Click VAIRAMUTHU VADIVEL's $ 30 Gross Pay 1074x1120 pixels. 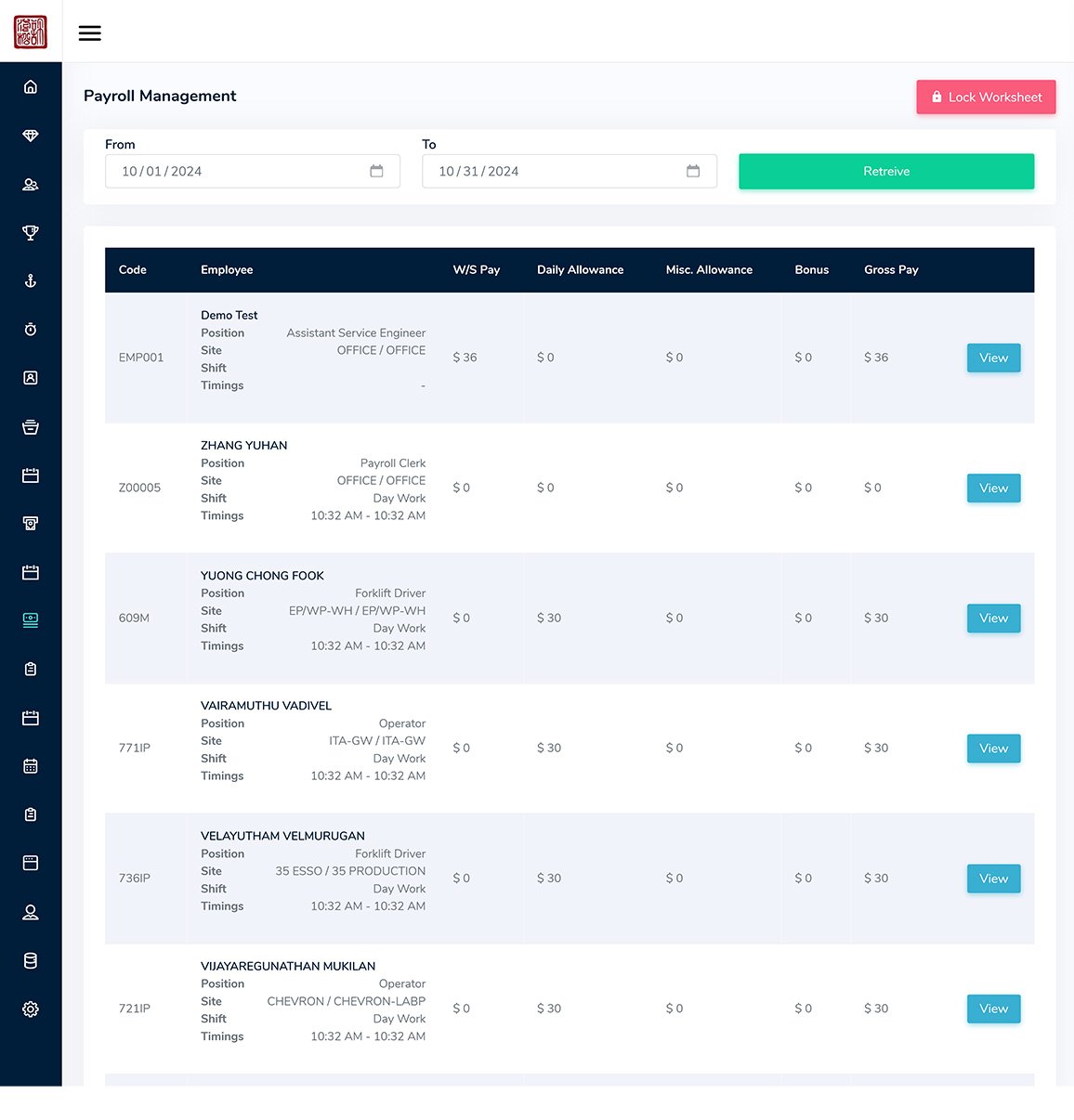876,748
